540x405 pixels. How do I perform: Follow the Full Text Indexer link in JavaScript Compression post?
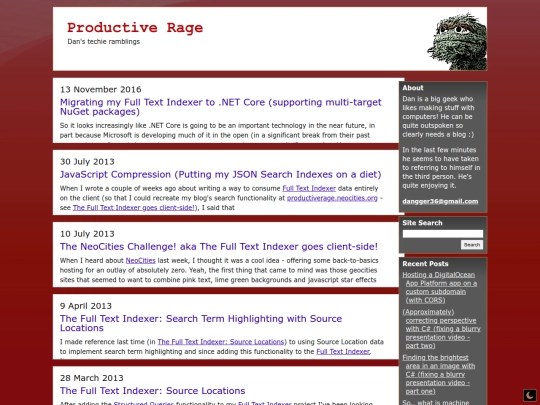pos(309,188)
